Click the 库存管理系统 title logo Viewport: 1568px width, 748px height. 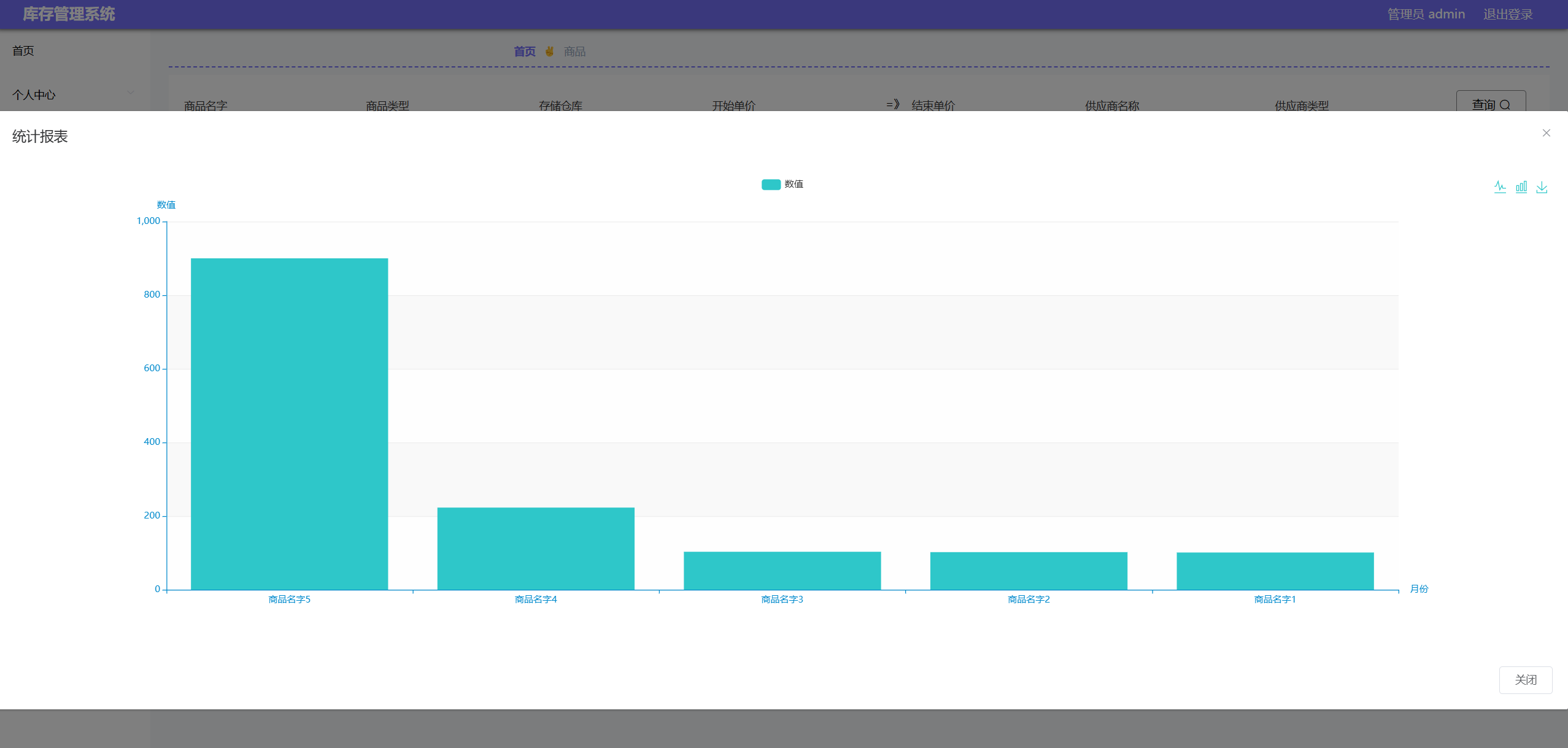pos(69,14)
